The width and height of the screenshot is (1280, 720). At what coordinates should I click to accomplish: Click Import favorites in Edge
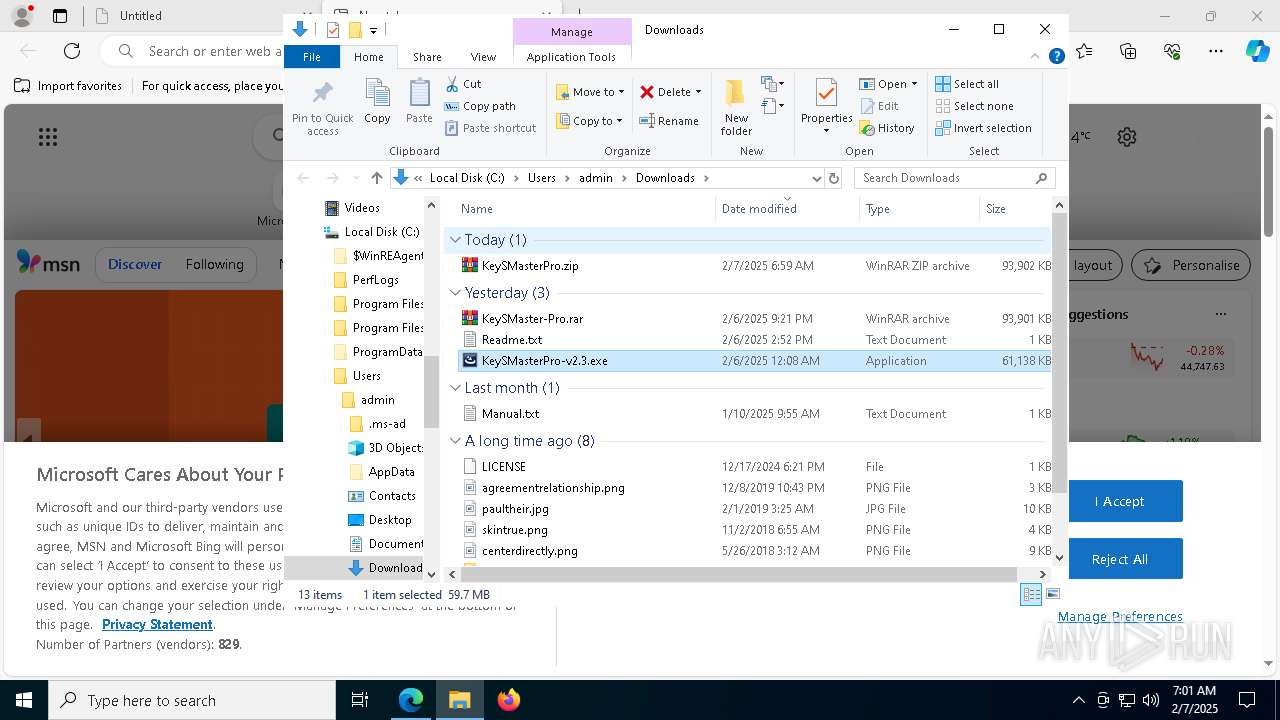coord(68,86)
